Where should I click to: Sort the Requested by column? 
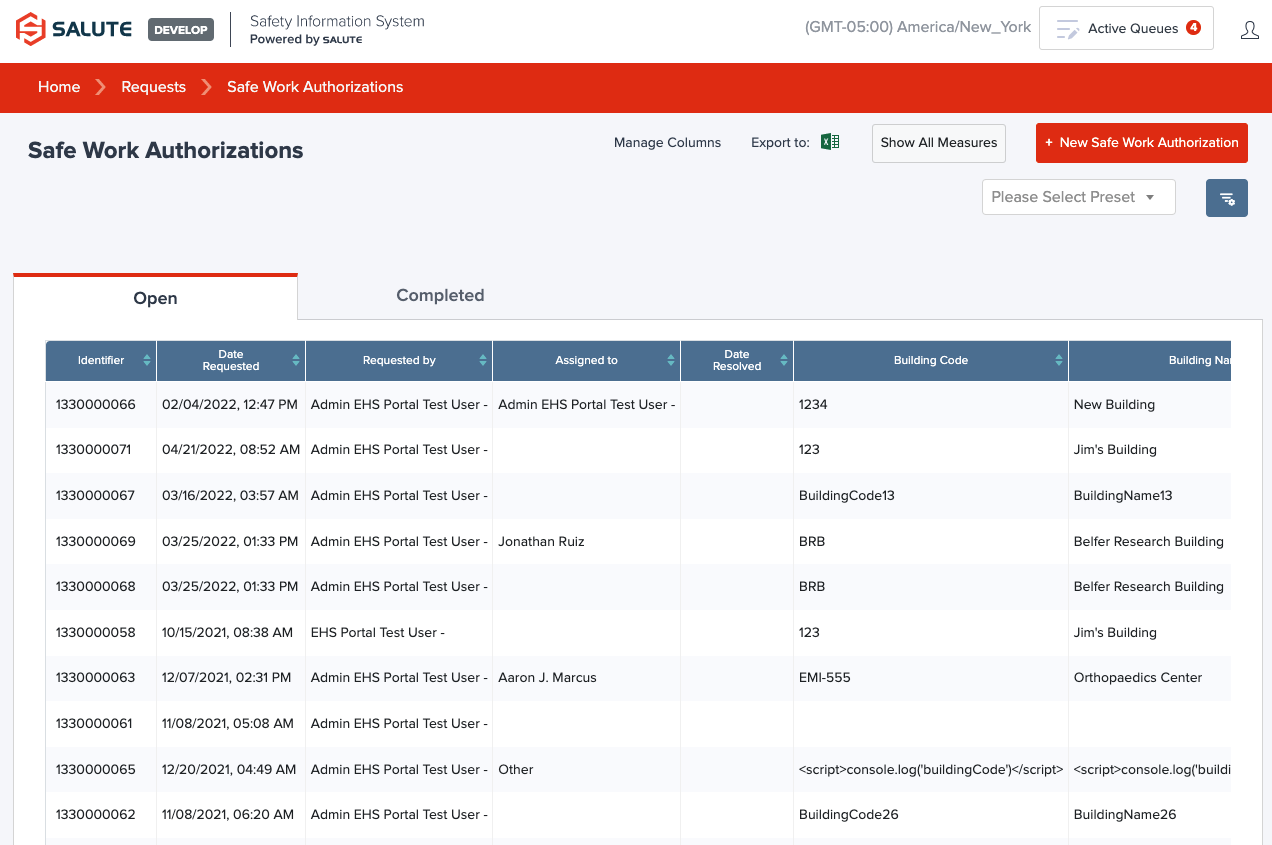point(483,360)
